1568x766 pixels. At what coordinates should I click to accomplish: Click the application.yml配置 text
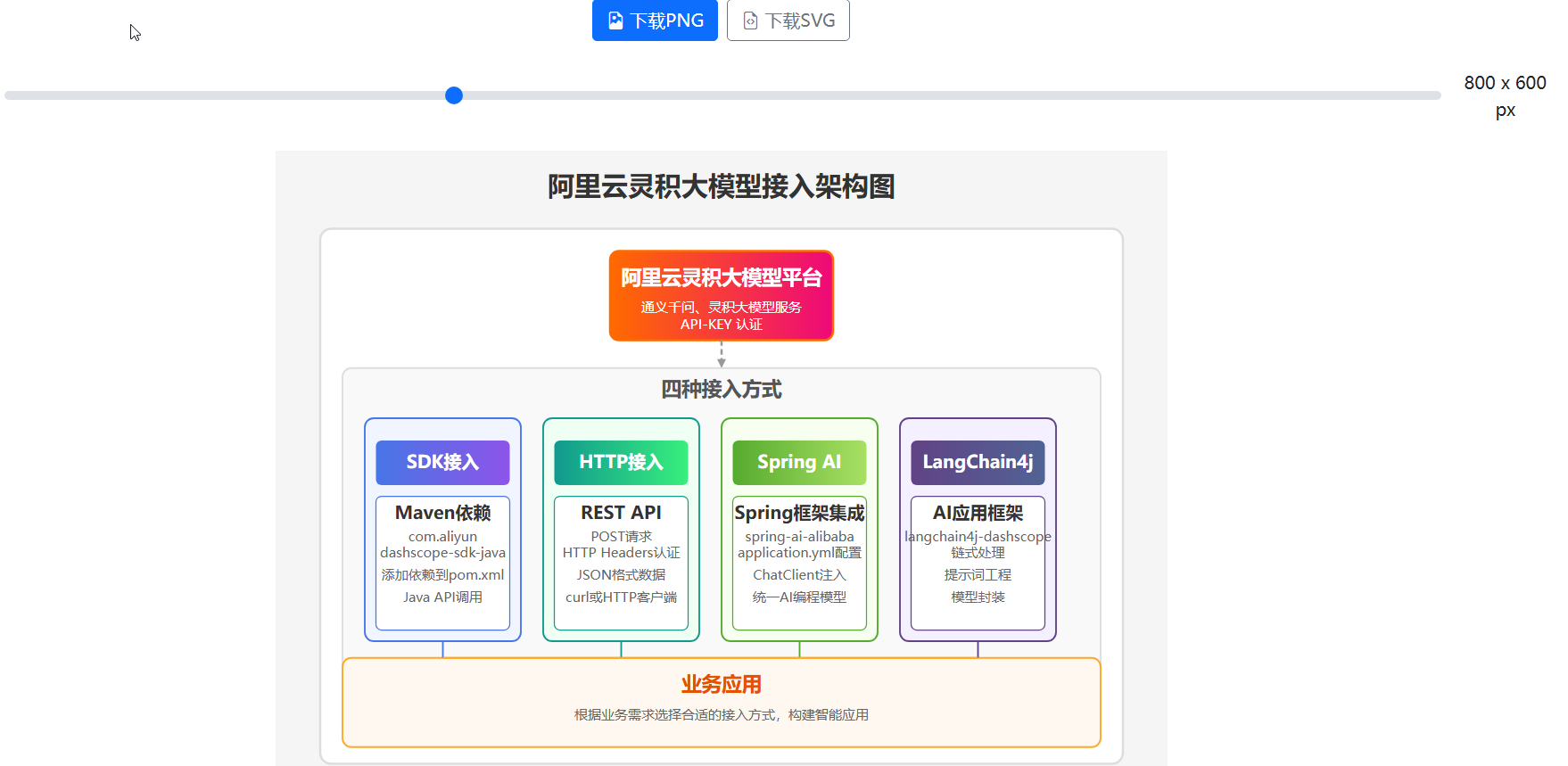coord(799,553)
